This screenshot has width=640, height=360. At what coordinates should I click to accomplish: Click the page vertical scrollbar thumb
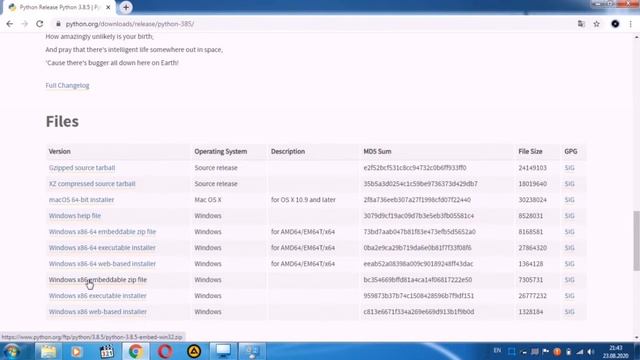pos(636,240)
